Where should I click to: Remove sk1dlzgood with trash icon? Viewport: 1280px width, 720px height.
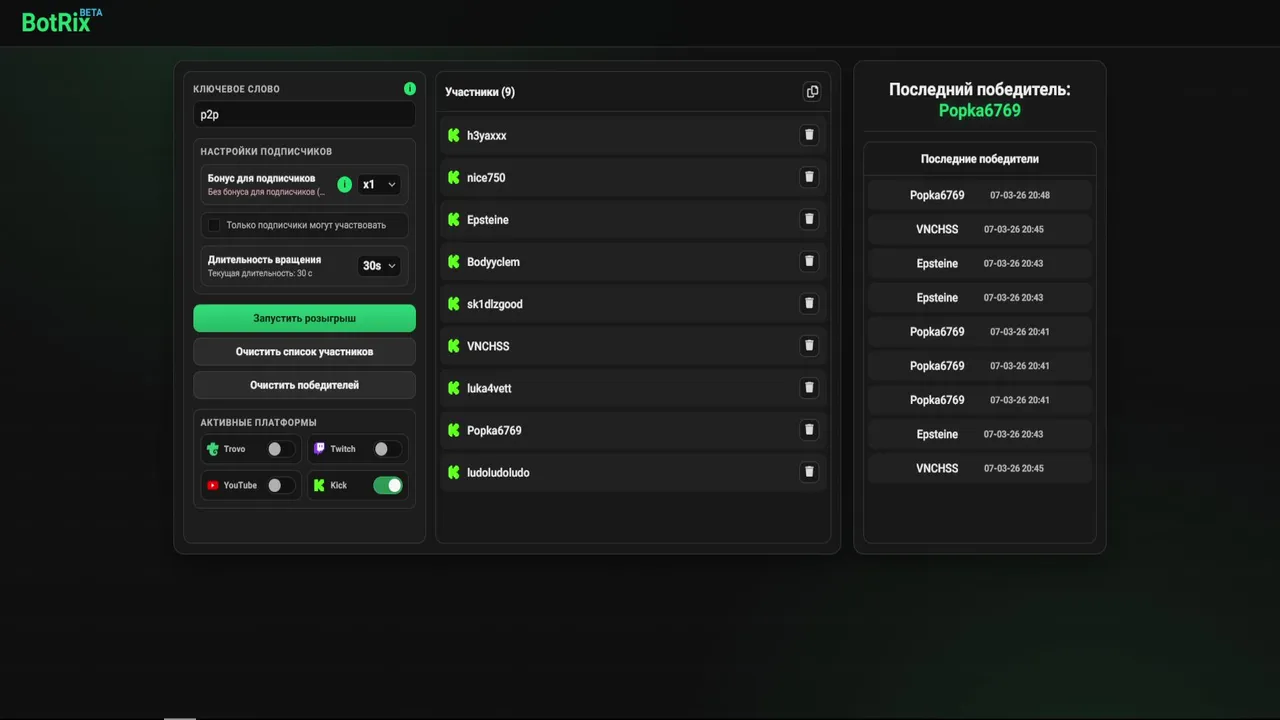click(x=809, y=303)
